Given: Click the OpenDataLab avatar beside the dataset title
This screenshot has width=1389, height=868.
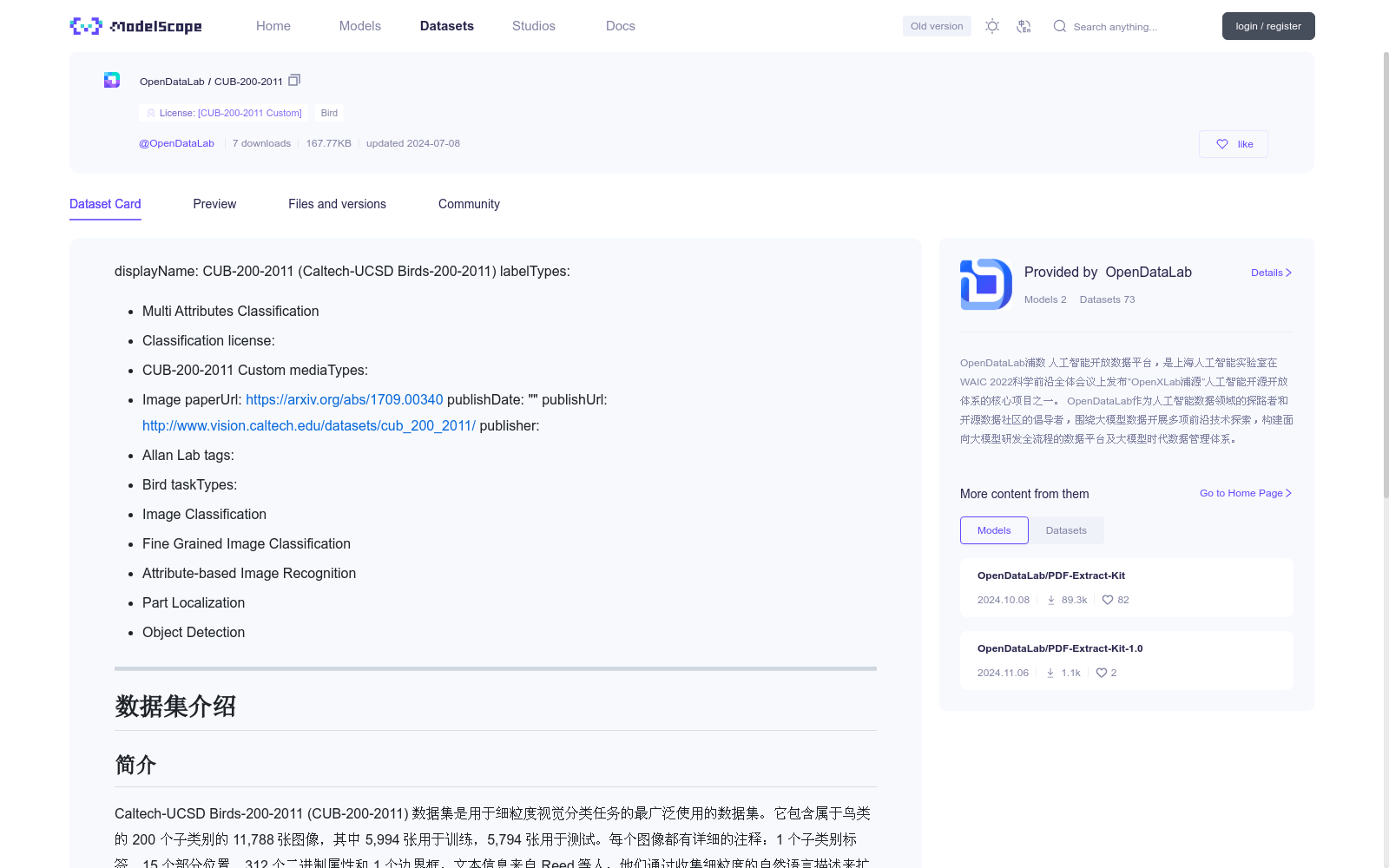Looking at the screenshot, I should (x=112, y=80).
